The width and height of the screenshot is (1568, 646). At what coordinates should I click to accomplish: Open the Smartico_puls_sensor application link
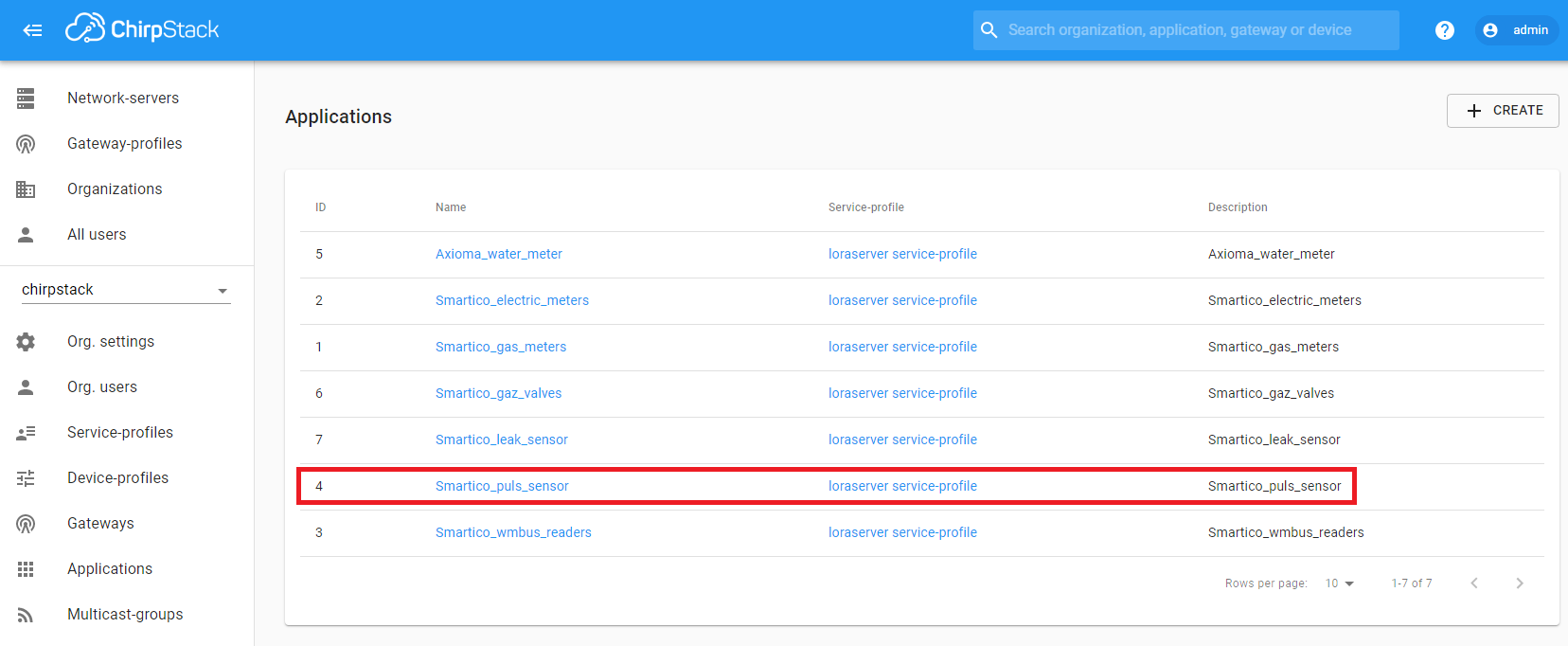click(502, 486)
